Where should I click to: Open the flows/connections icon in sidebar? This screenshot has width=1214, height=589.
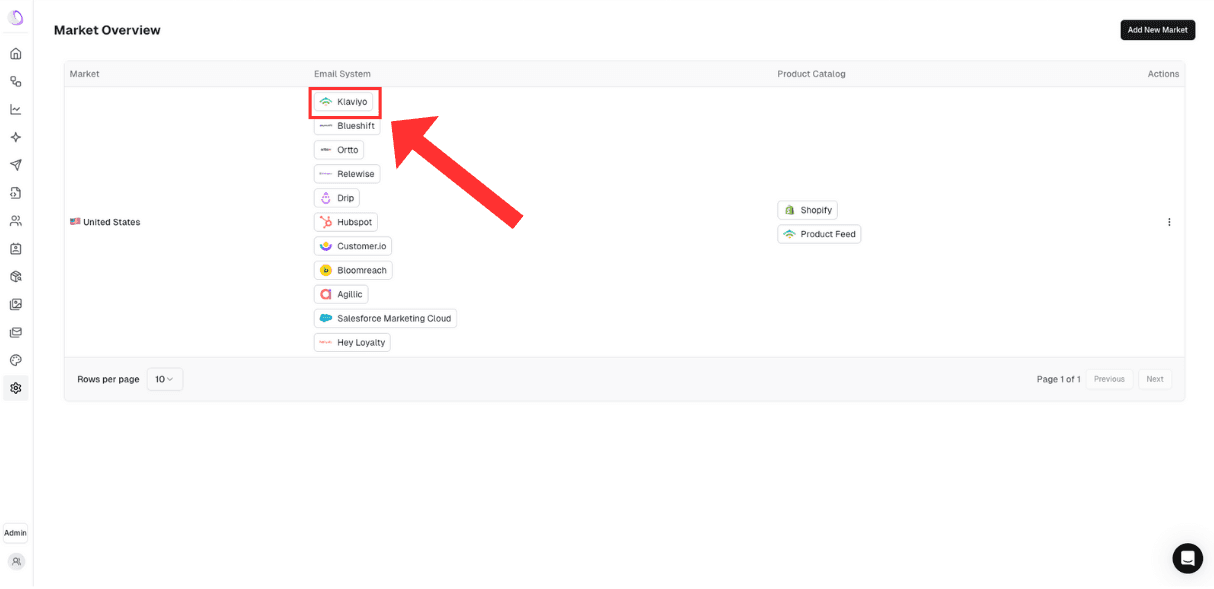[16, 82]
